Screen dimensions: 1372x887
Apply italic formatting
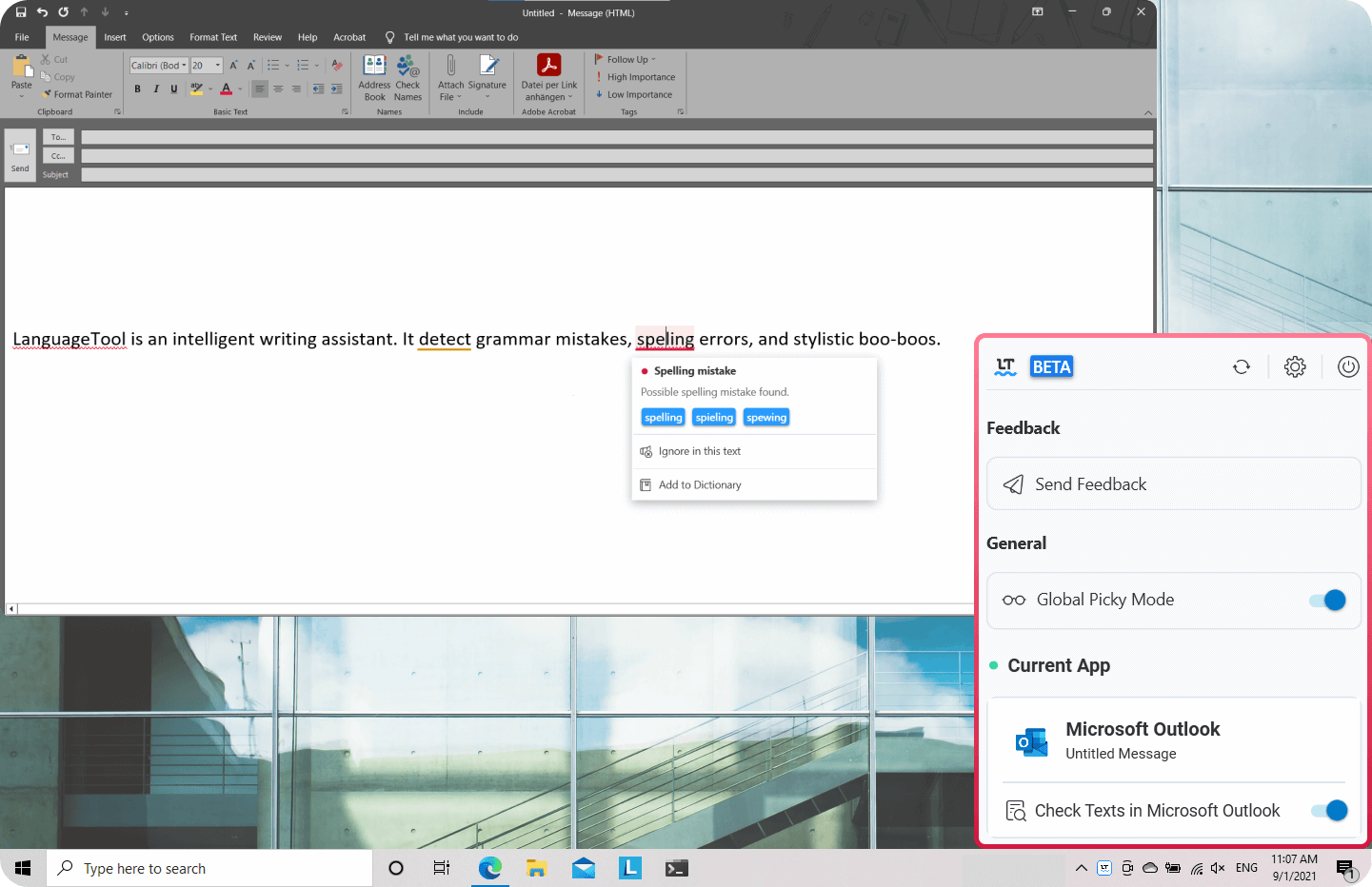coord(156,89)
